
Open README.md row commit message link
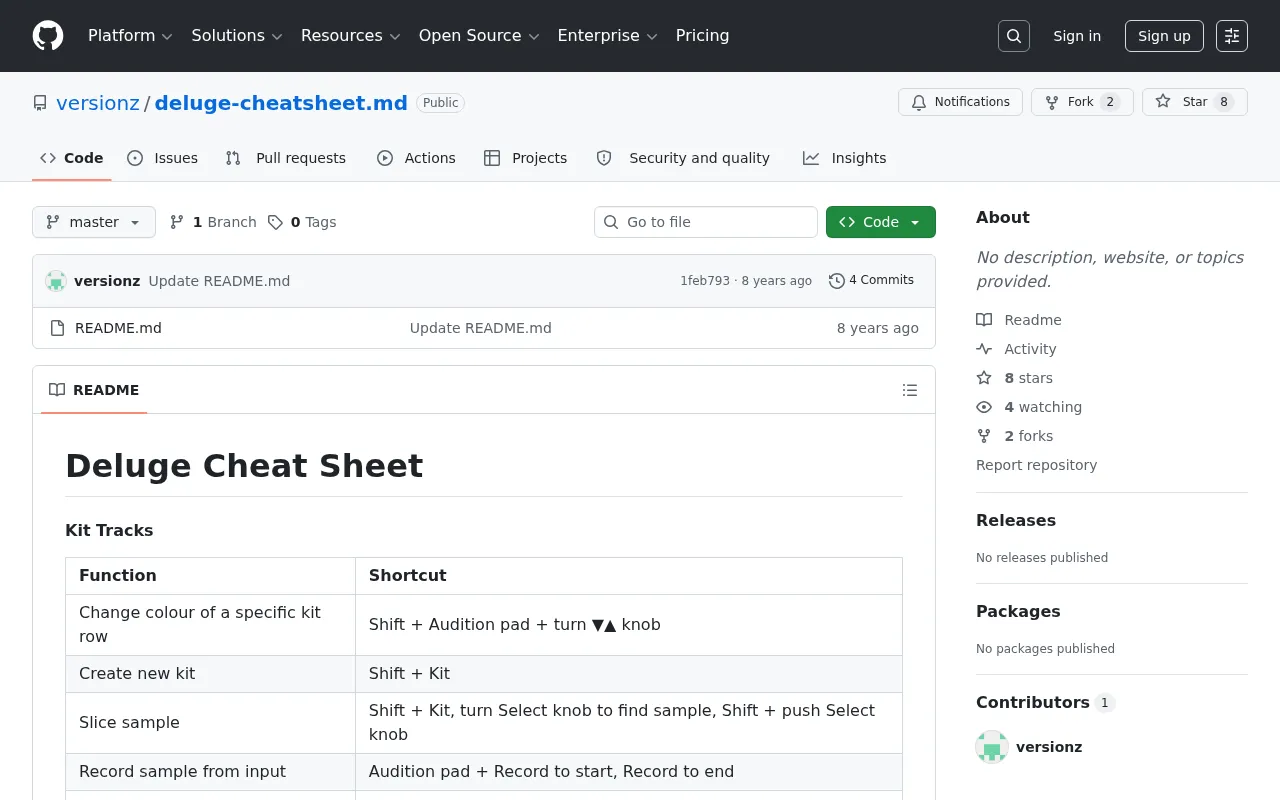(x=480, y=328)
